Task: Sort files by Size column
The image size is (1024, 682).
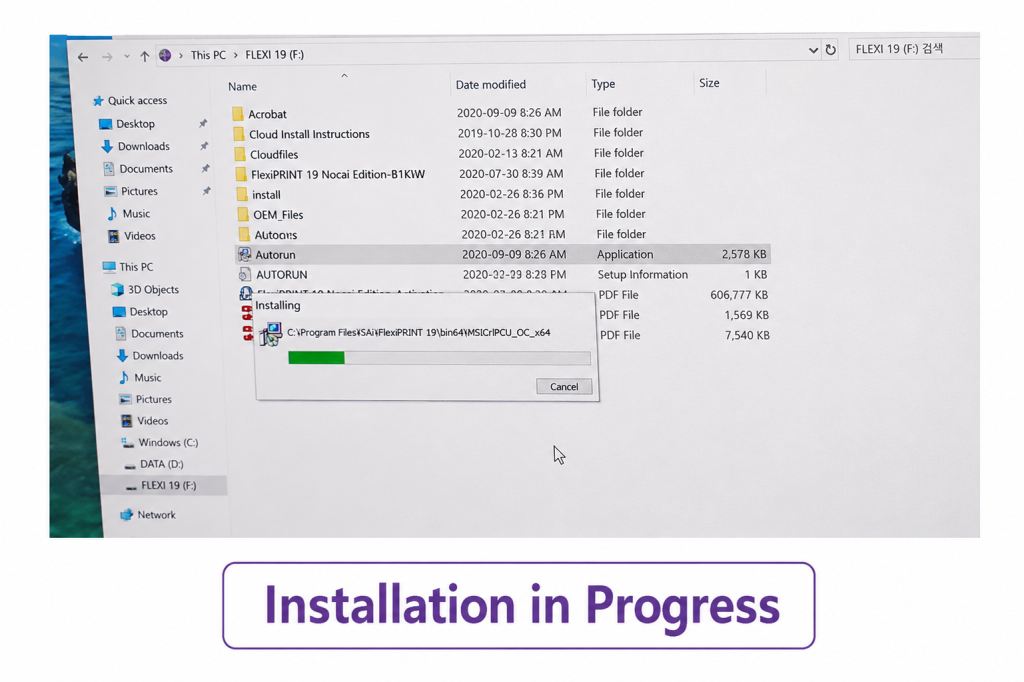Action: [709, 83]
